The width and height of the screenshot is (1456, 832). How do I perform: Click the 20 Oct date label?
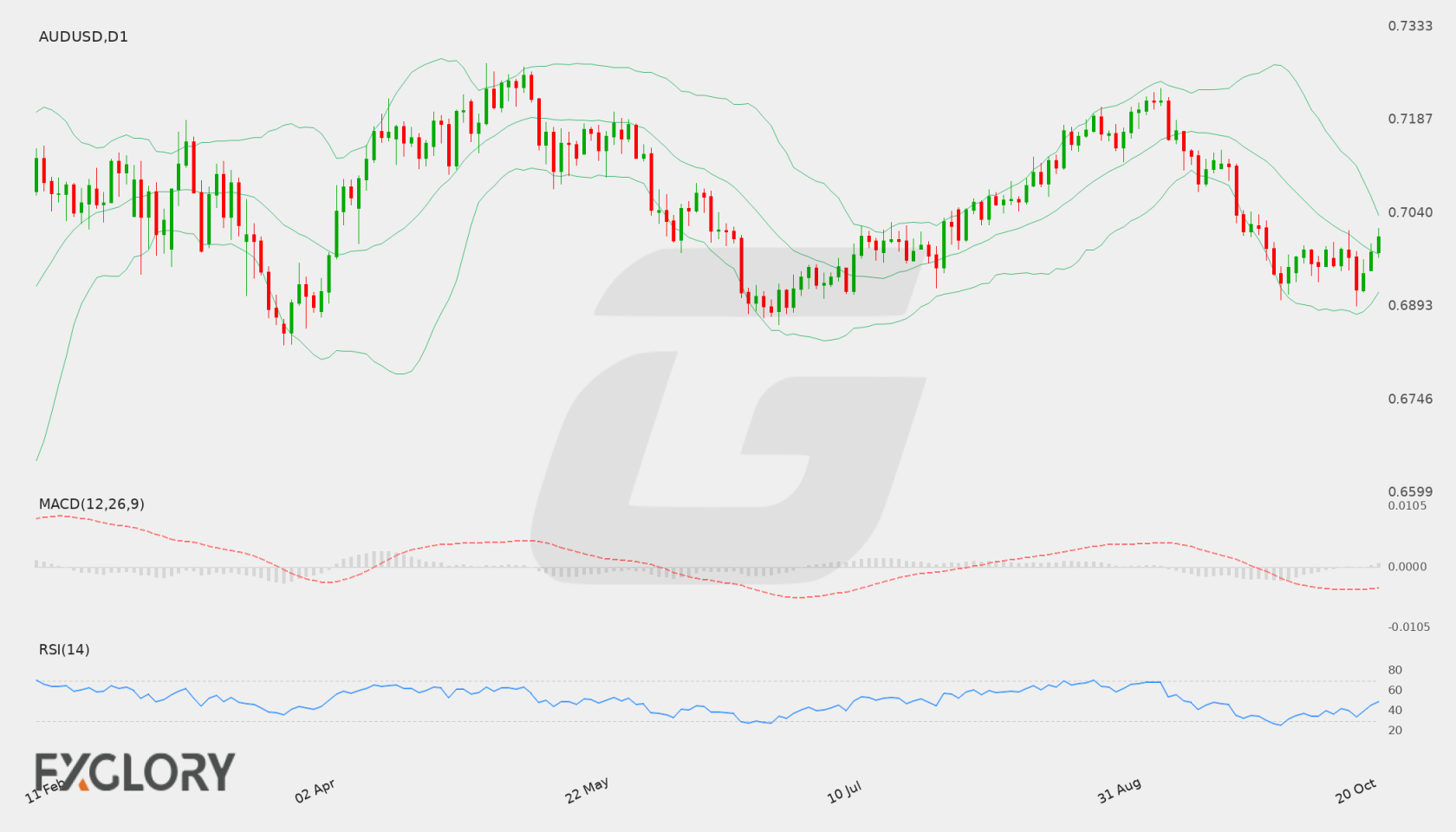(1356, 790)
